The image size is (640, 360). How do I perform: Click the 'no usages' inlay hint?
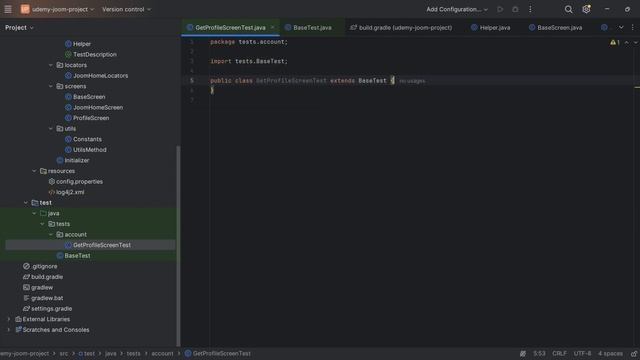pos(412,81)
